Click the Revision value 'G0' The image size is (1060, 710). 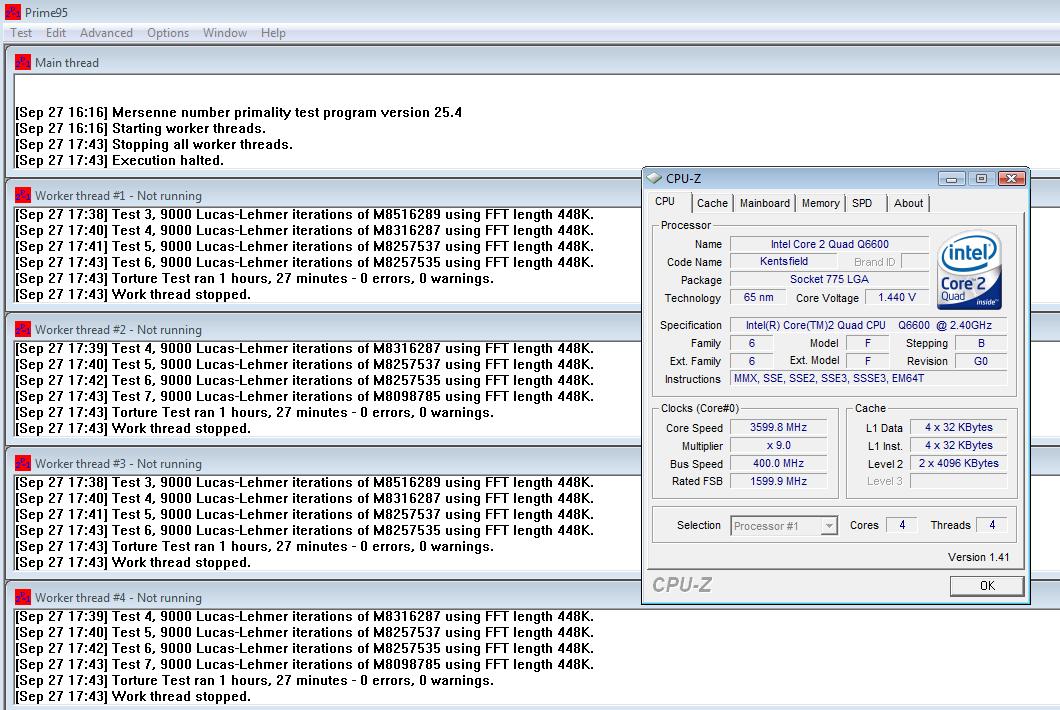tap(981, 361)
